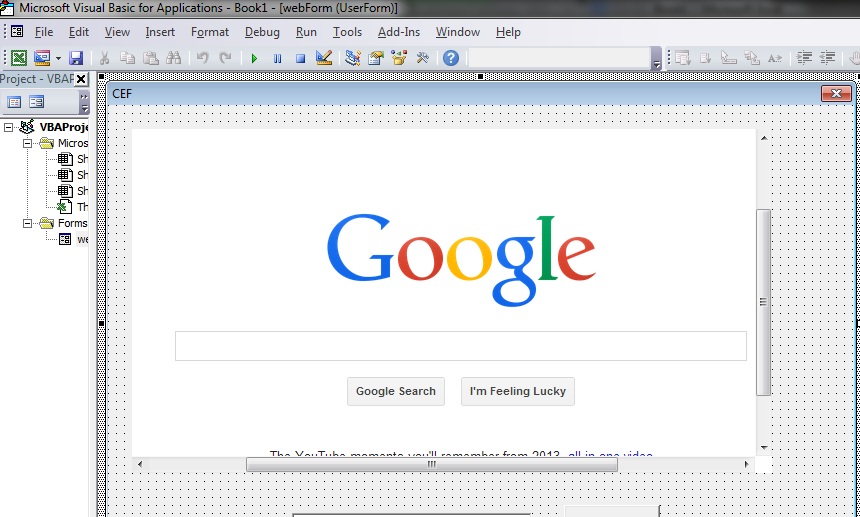Click View Object icon in Project panel
Screen dimensions: 860x517
36,102
